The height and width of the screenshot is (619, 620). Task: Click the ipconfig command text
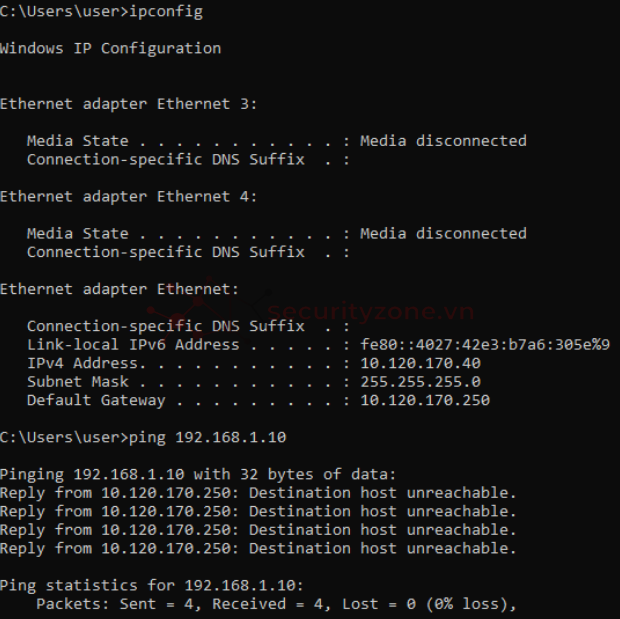pos(166,11)
